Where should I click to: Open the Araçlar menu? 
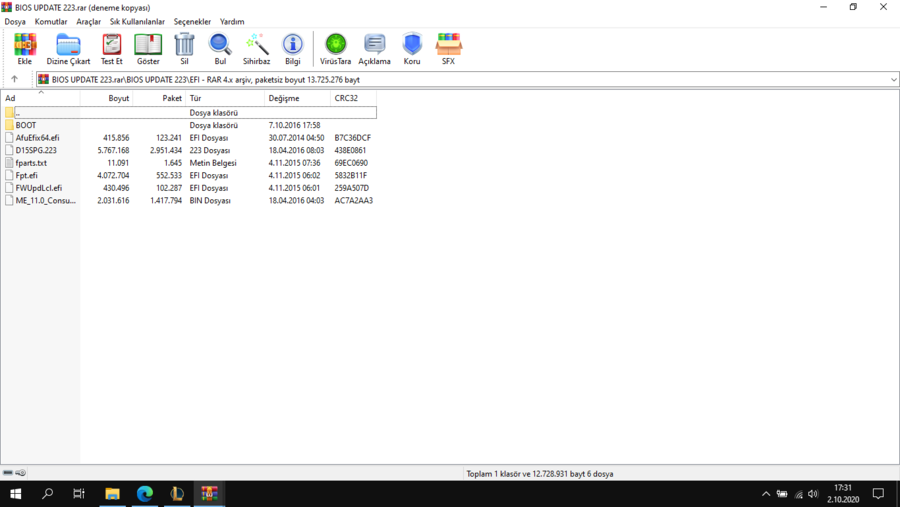[x=88, y=22]
